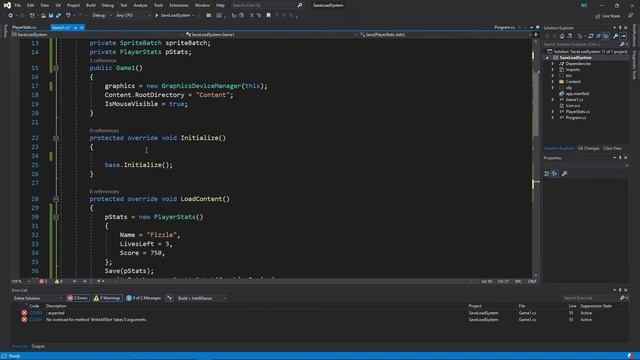Click the red error icon of '; expected' row
Image resolution: width=640 pixels, height=360 pixels.
24,313
